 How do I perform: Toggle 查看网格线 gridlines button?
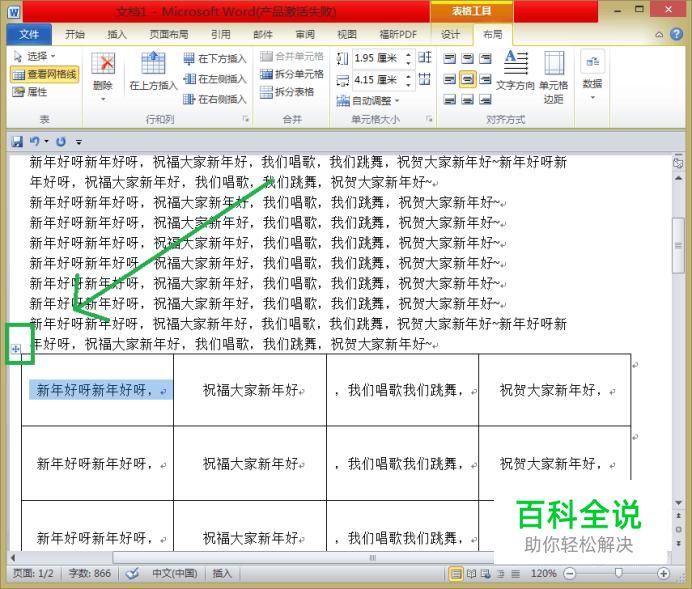[45, 74]
